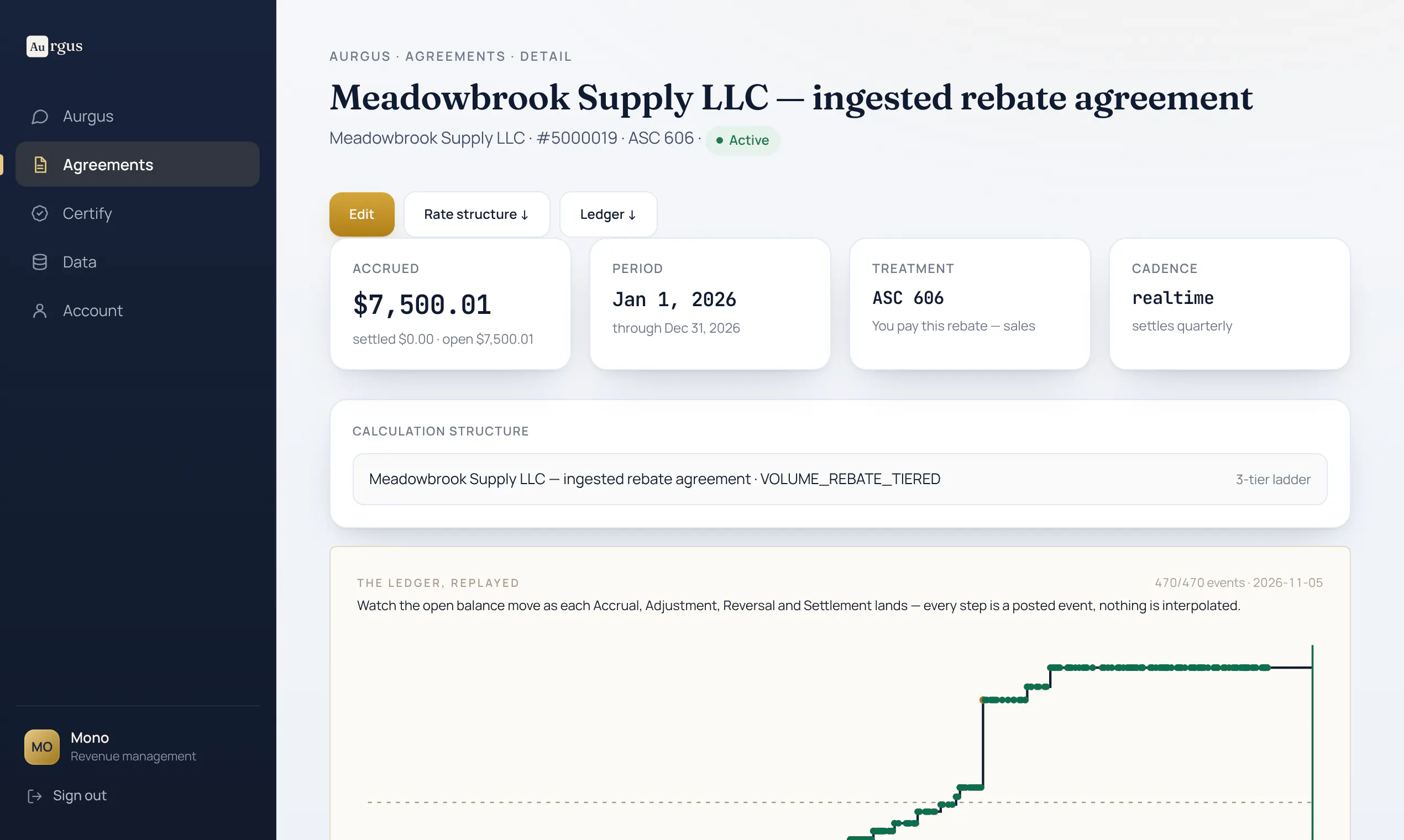Viewport: 1404px width, 840px height.
Task: Click the Meadowbrook Supply LLC page heading
Action: 791,97
